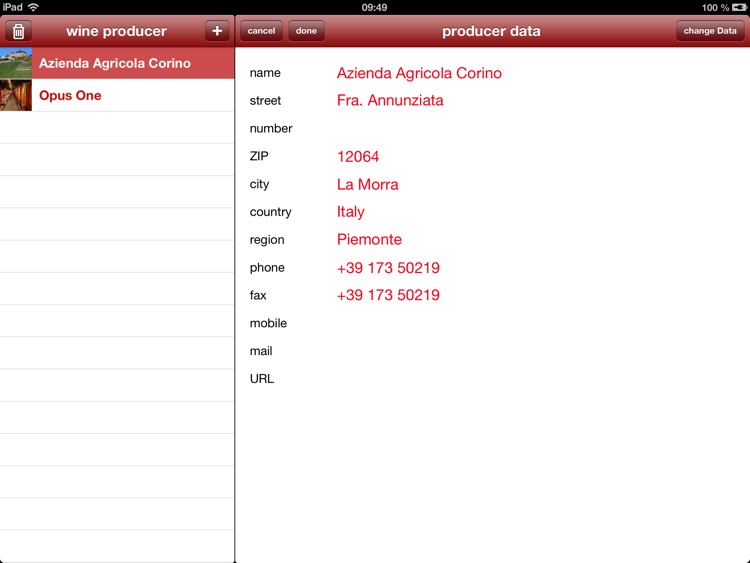The image size is (750, 563).
Task: Tap the cancel button
Action: click(x=261, y=31)
